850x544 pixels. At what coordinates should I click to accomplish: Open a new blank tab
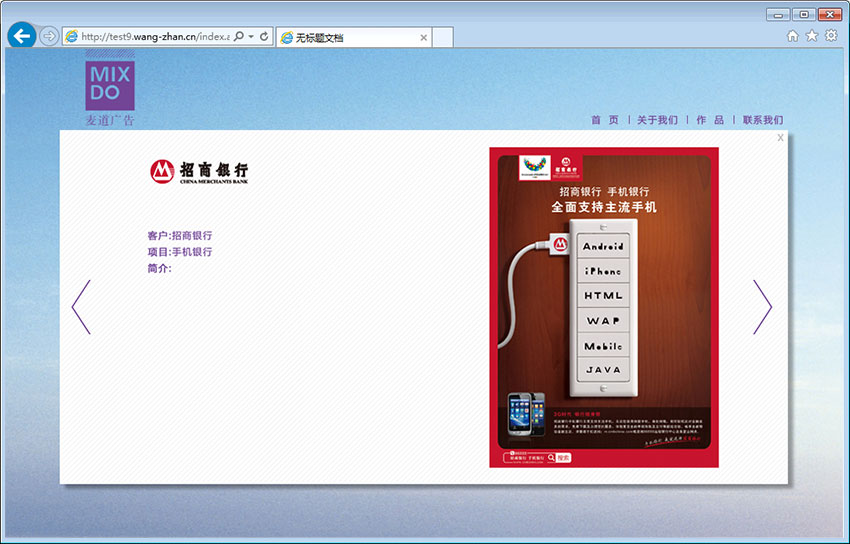[443, 37]
